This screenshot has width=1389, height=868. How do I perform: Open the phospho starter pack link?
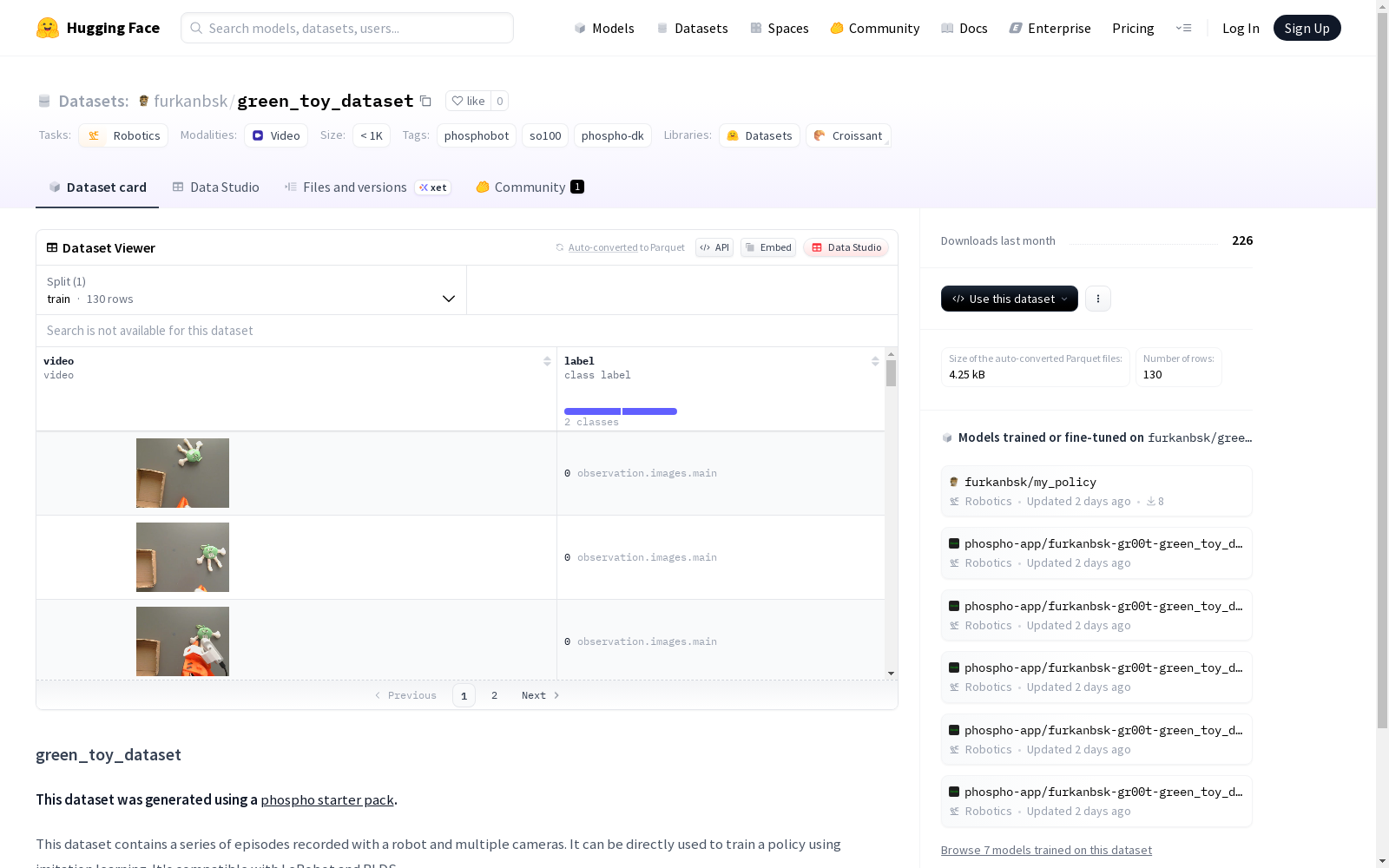click(327, 799)
